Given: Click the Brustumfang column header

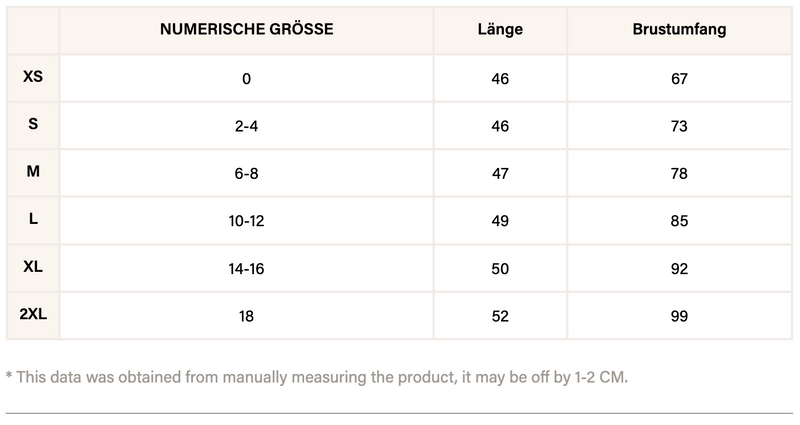Looking at the screenshot, I should tap(679, 30).
